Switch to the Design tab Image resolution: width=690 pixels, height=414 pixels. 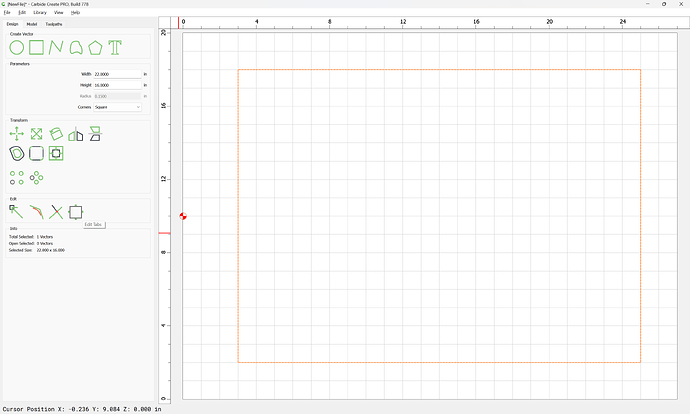12,24
